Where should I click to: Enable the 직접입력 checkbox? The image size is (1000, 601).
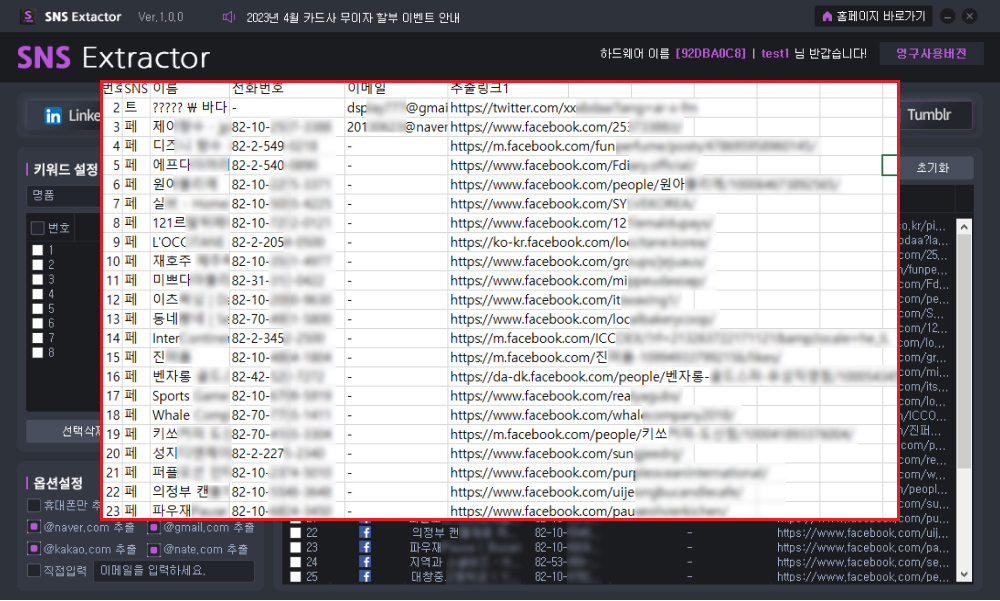pyautogui.click(x=34, y=570)
